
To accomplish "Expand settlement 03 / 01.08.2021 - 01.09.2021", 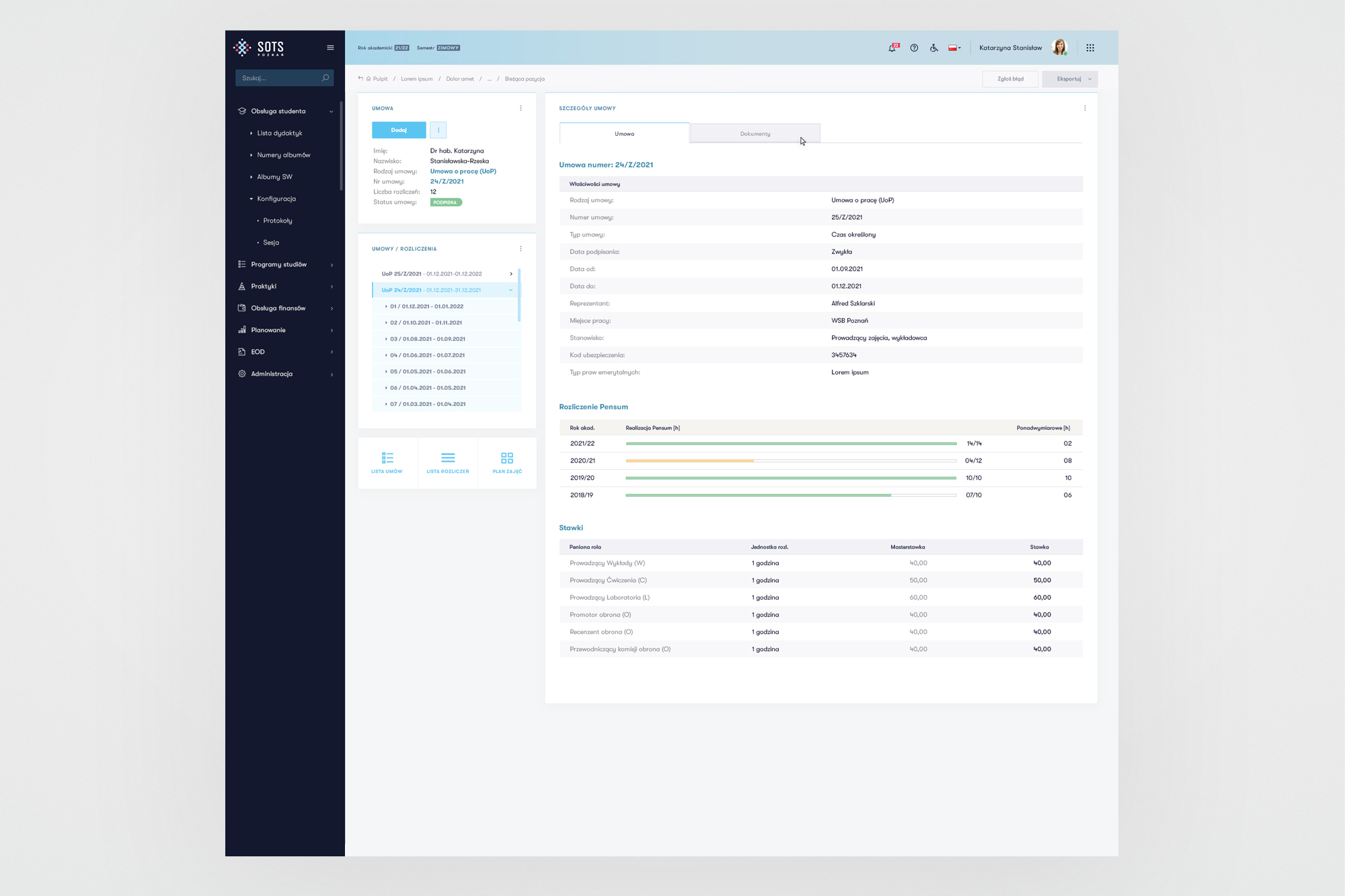I will (427, 339).
